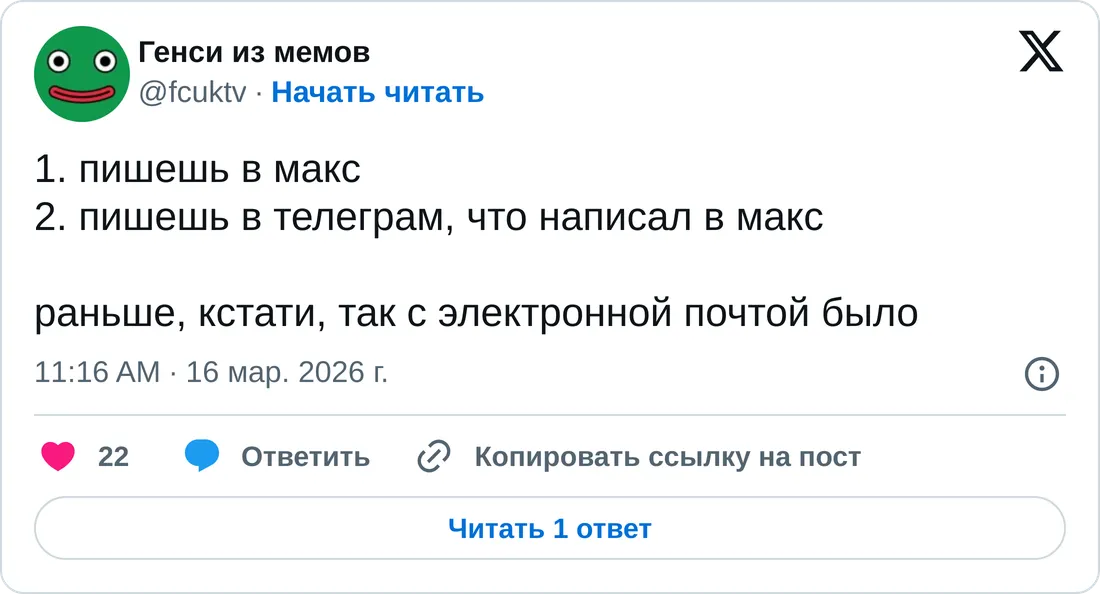Follow via Начать читать link
1100x594 pixels.
coord(378,92)
